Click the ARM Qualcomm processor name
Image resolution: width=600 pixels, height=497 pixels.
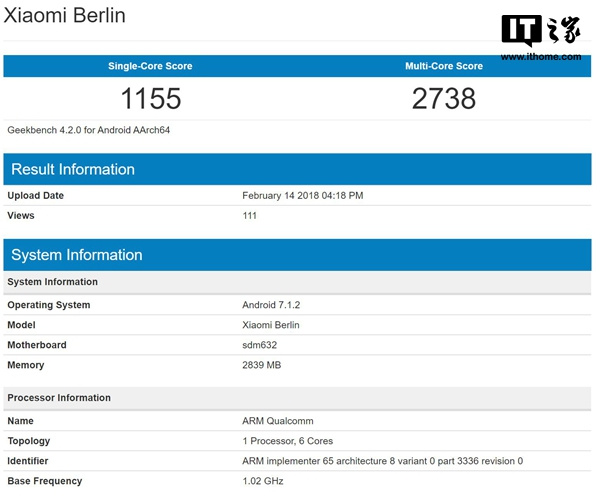[x=278, y=421]
